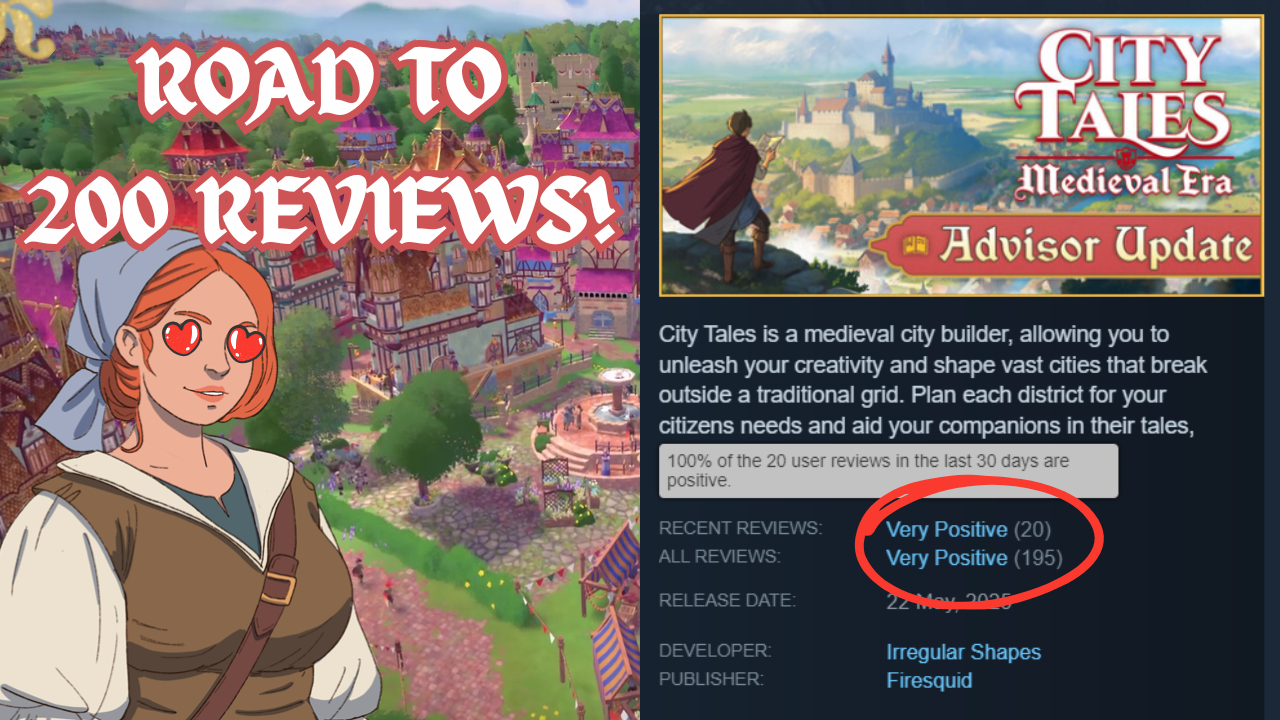Open developer Irregular Shapes page

[x=963, y=652]
